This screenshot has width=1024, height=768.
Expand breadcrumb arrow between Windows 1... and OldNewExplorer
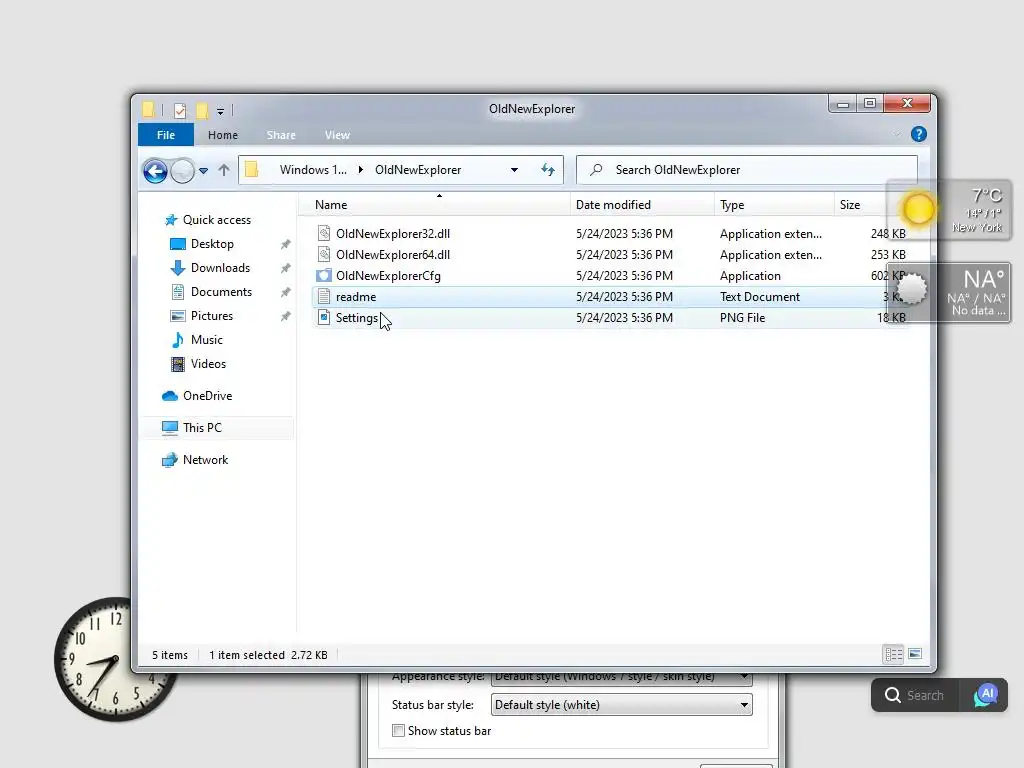[x=360, y=170]
